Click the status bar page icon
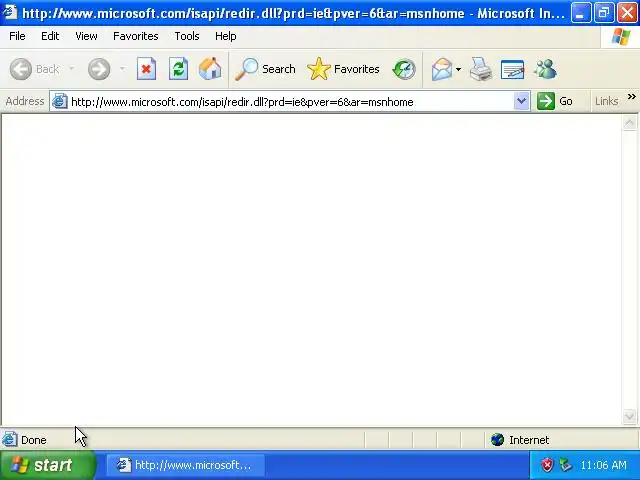This screenshot has width=640, height=480. 9,440
